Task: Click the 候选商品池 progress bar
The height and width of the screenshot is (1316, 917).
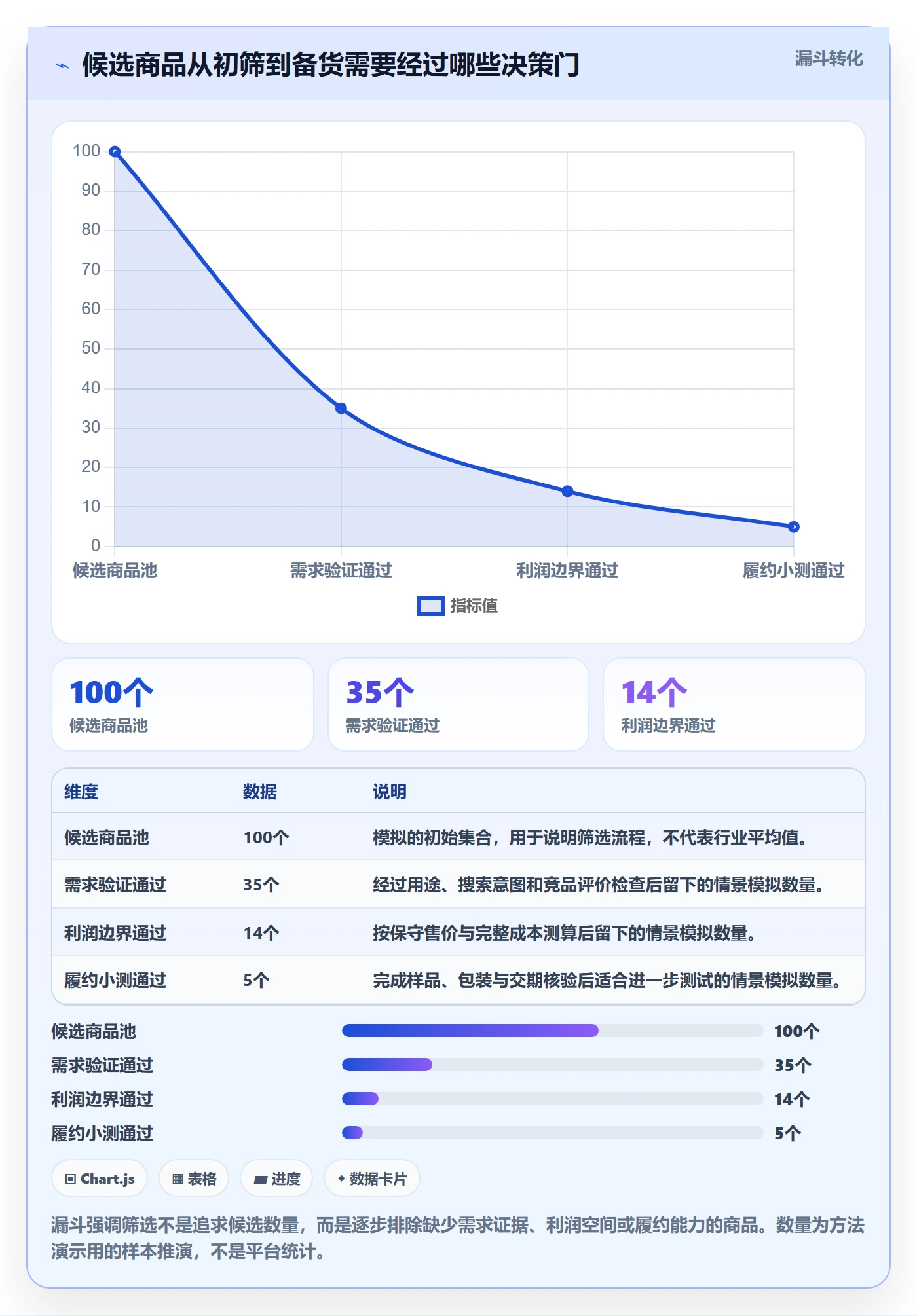Action: (552, 1031)
